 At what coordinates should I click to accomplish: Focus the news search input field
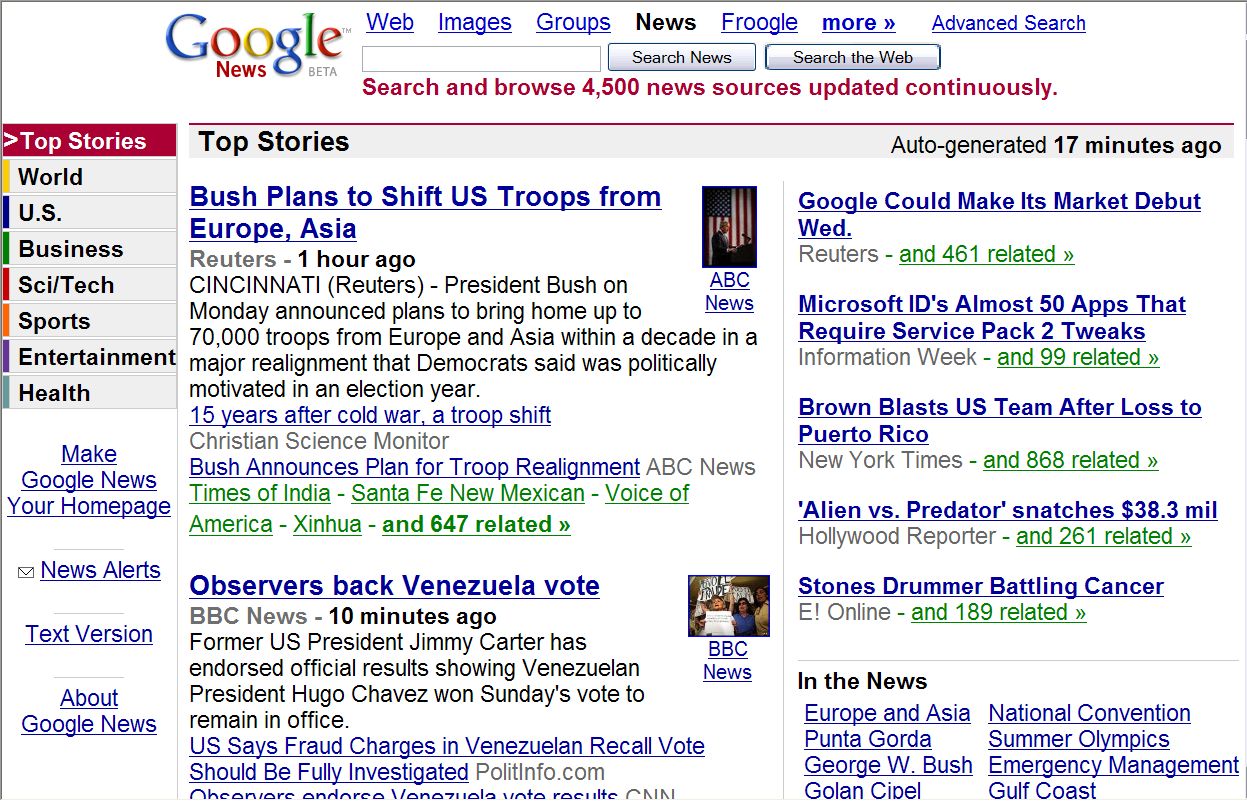coord(481,58)
